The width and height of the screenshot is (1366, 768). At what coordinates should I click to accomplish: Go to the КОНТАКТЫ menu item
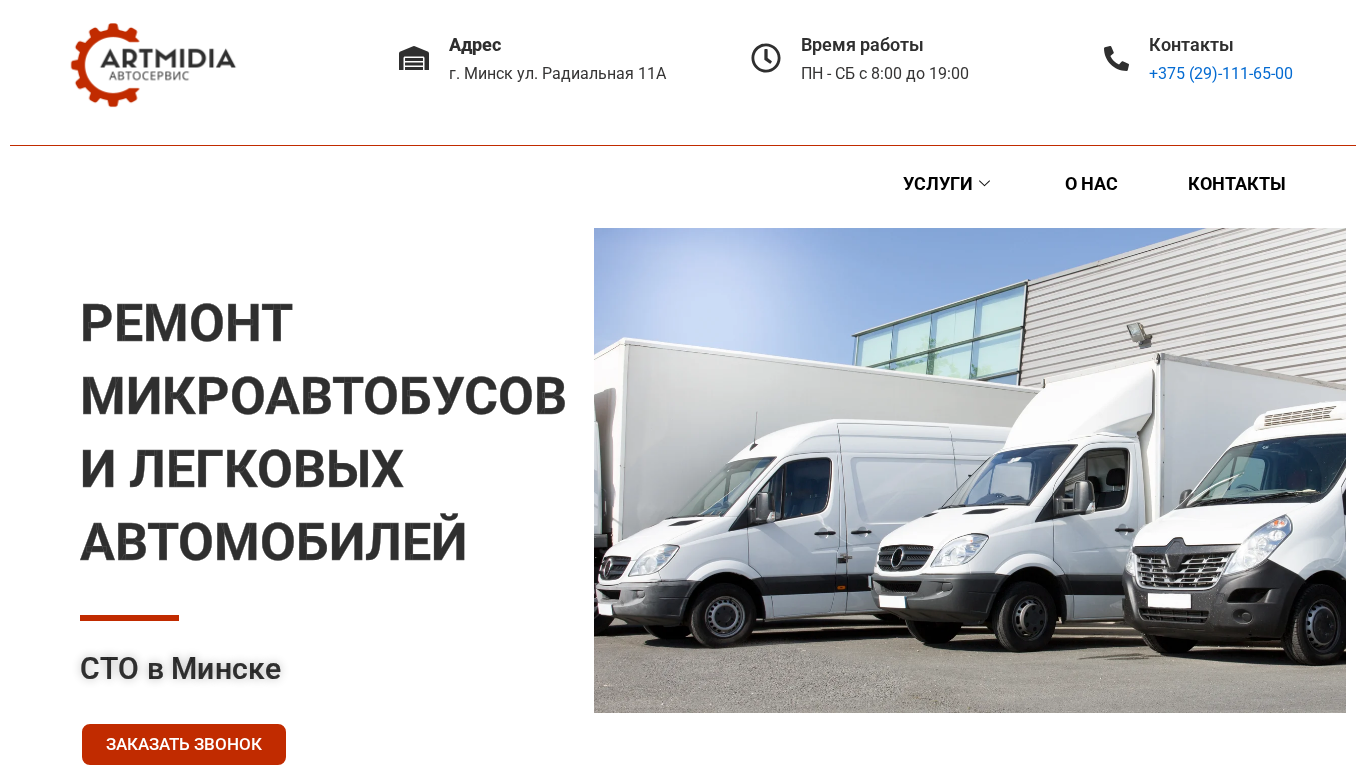[x=1237, y=184]
